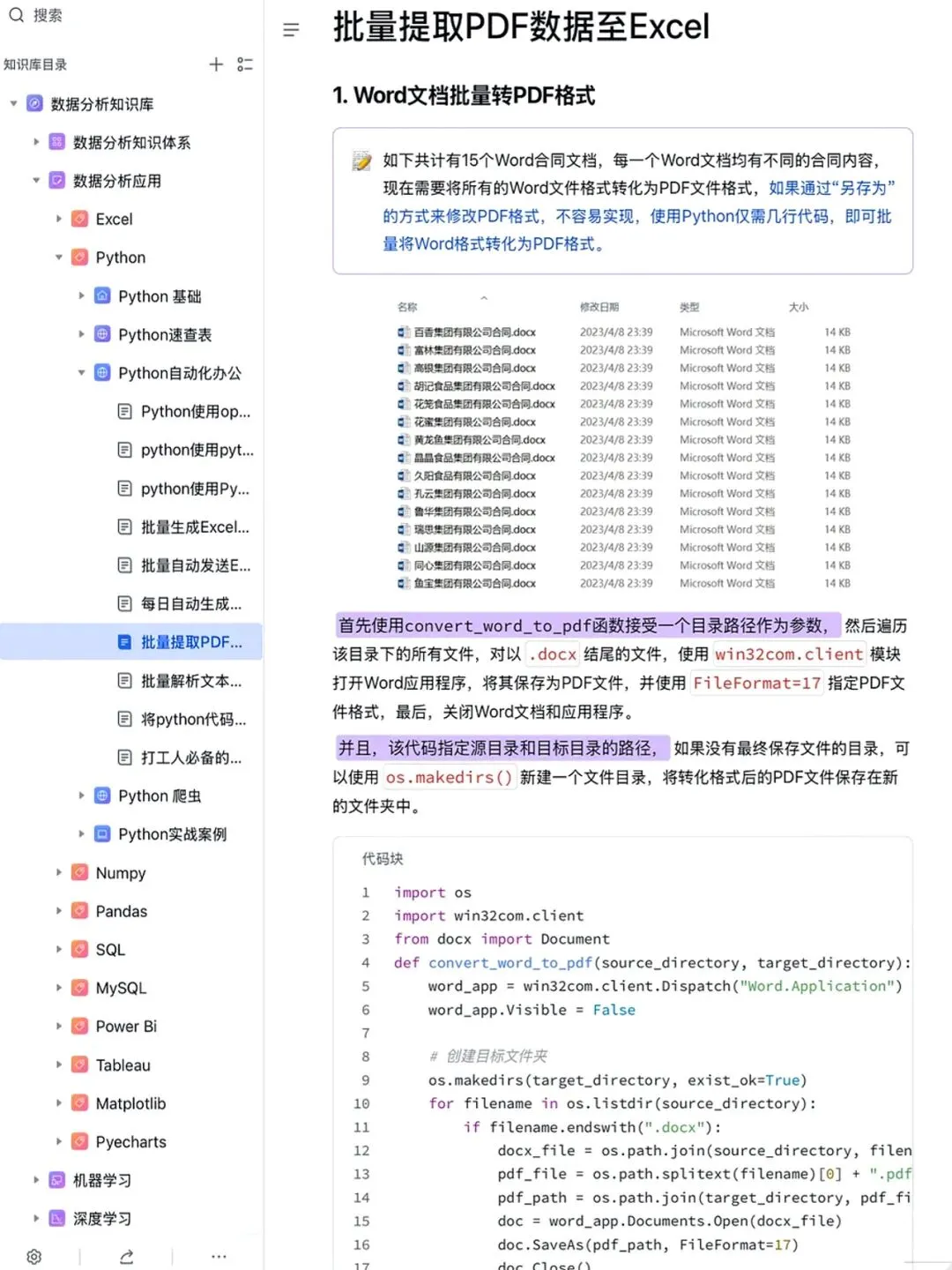Click the notepad emoji in callout
This screenshot has height=1270, width=952.
(361, 161)
